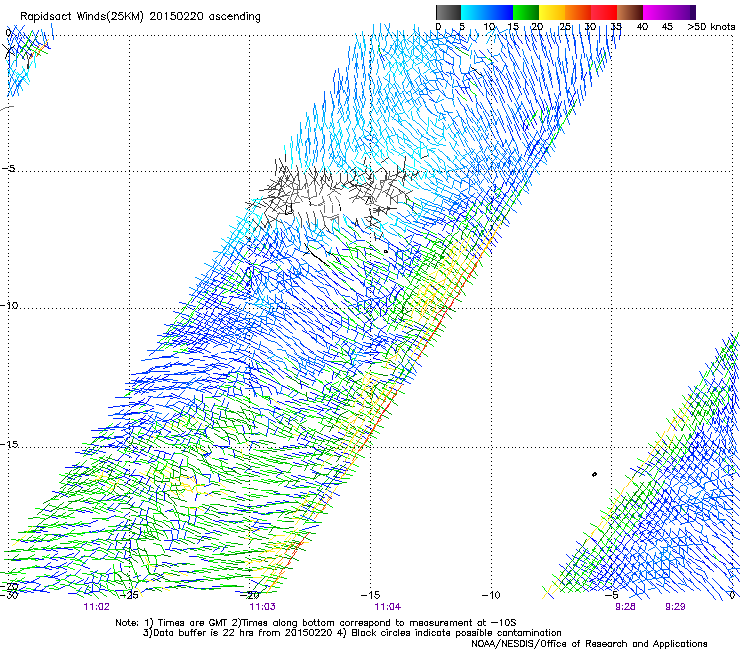Pick the brown 35–40 knots legend swatch
Screen dimensions: 740x650
click(630, 12)
